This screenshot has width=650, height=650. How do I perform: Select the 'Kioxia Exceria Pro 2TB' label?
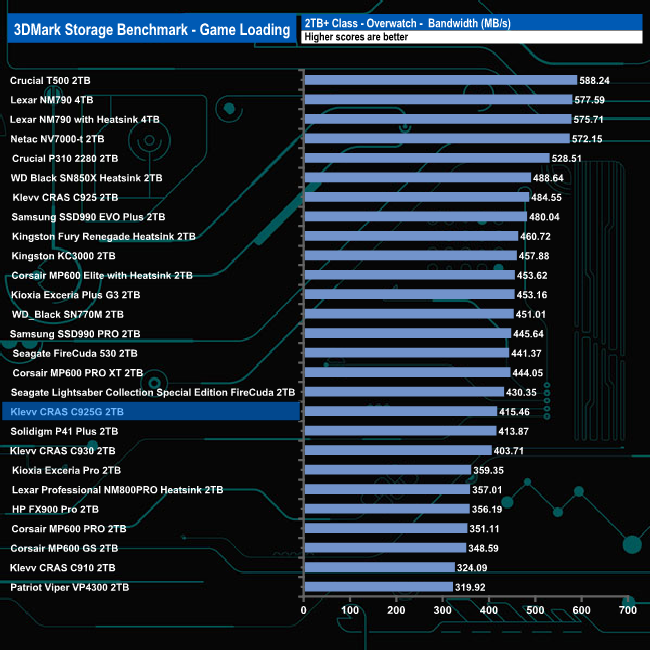(x=66, y=470)
